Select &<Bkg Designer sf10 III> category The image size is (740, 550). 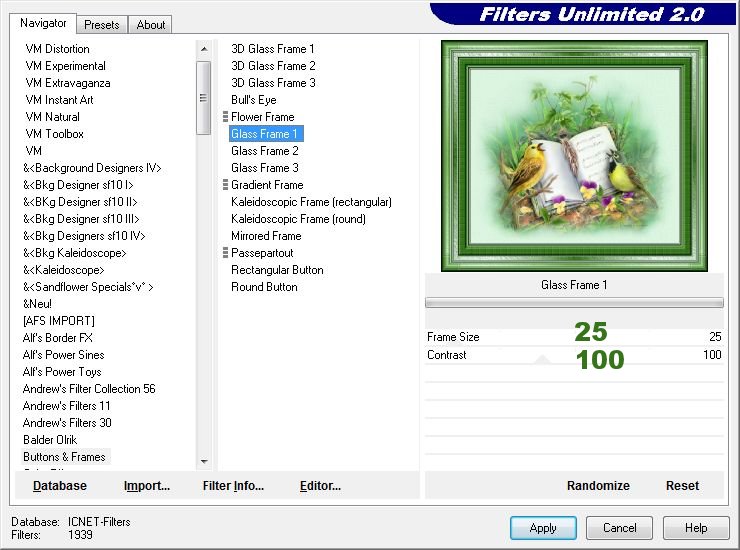81,219
